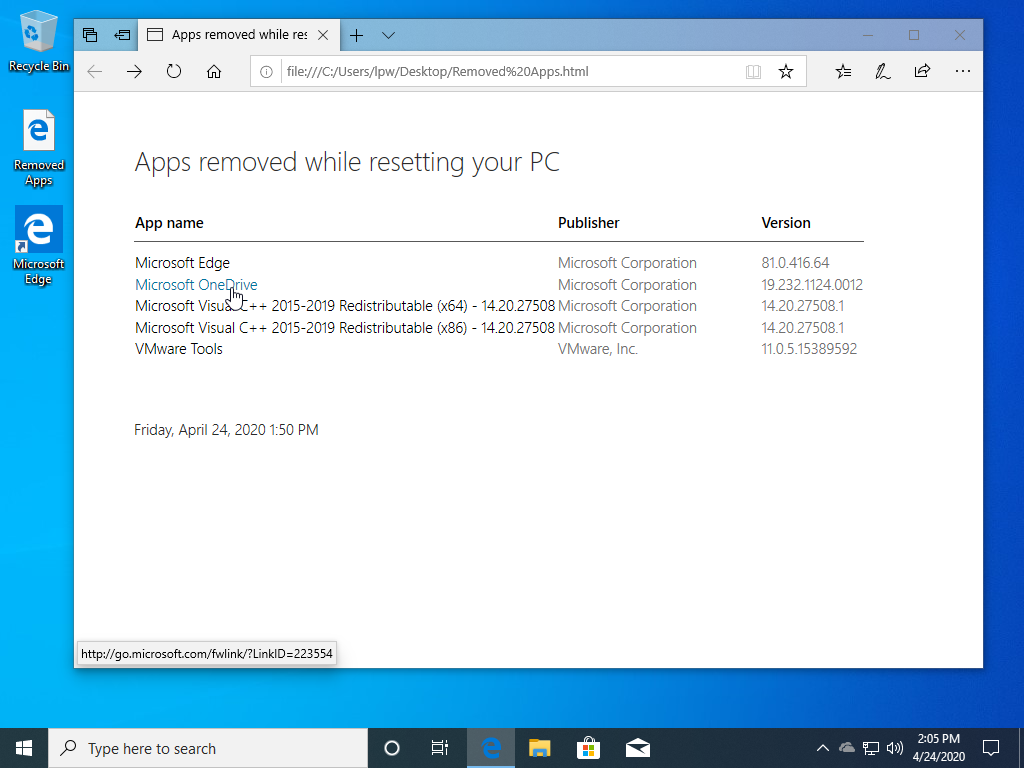
Task: Open the Action Center notifications
Action: [991, 748]
